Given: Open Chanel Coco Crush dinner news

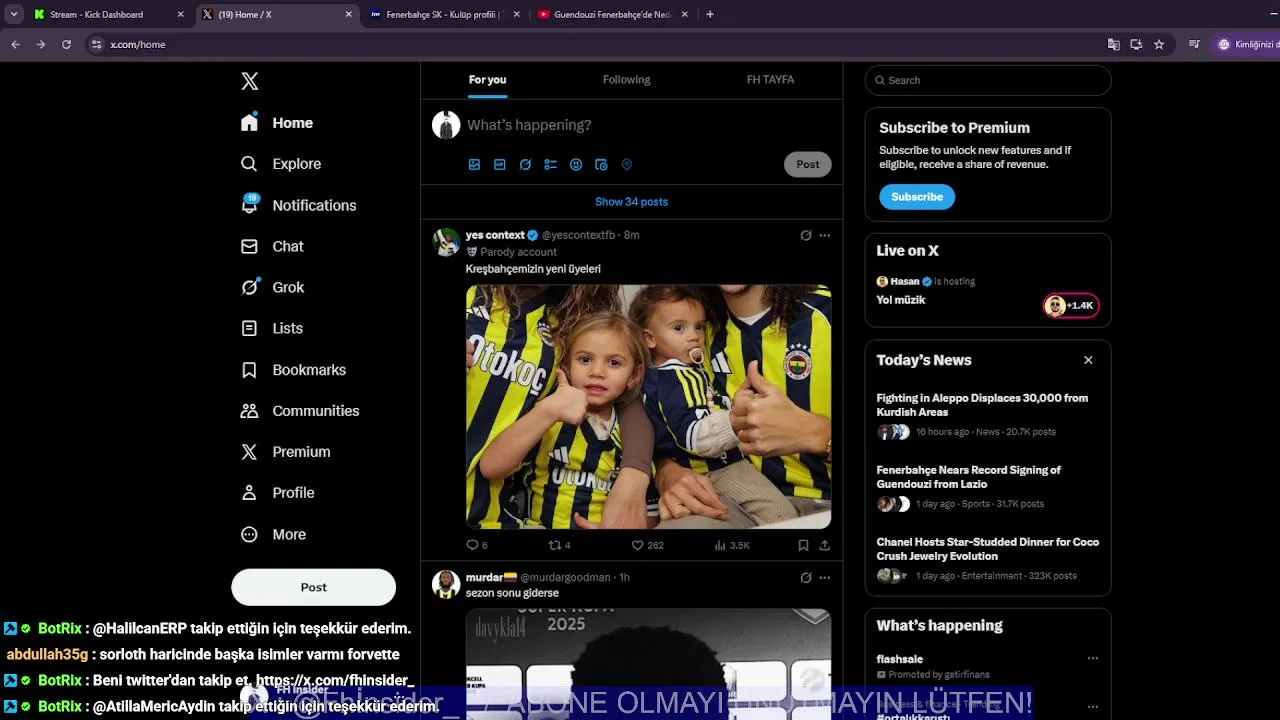Looking at the screenshot, I should pos(988,559).
